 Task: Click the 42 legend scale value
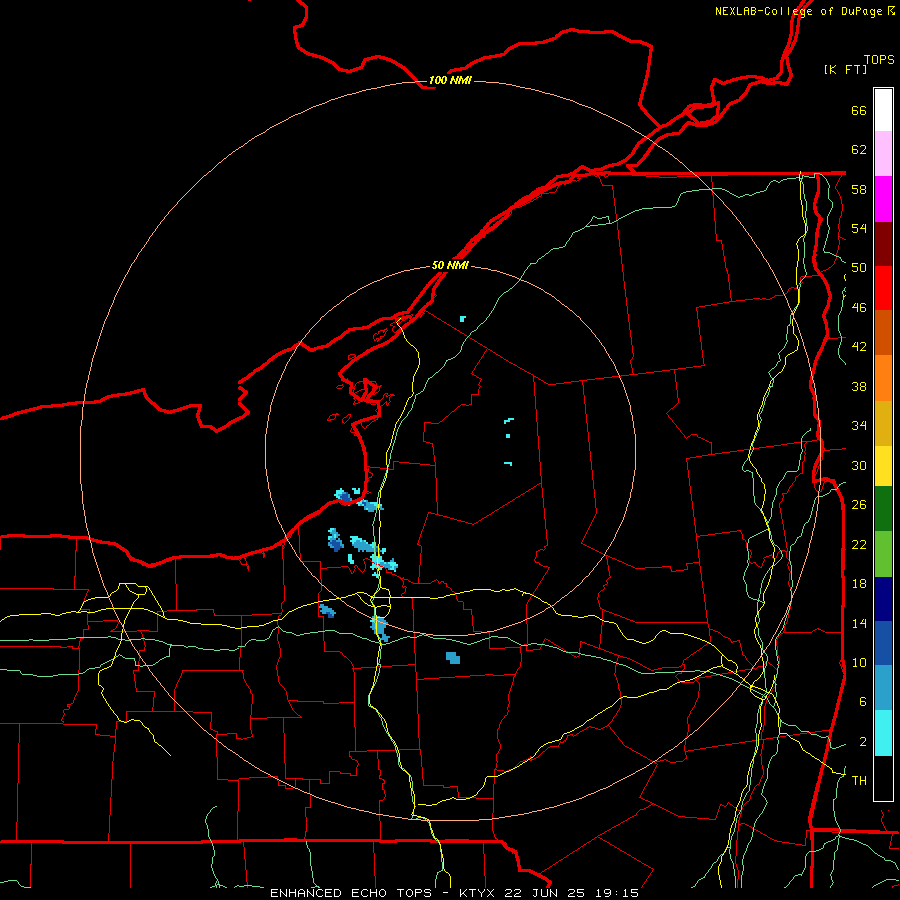tap(859, 347)
